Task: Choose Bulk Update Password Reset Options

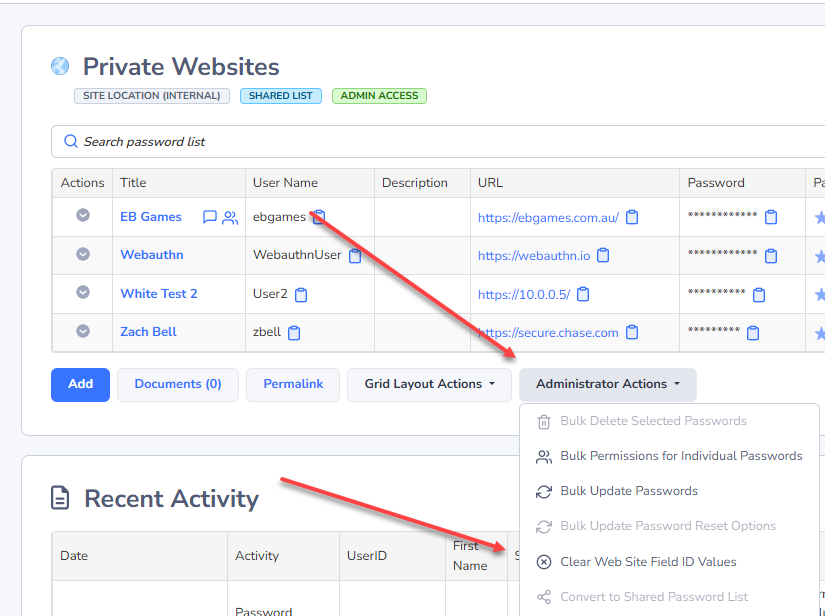Action: (x=669, y=526)
